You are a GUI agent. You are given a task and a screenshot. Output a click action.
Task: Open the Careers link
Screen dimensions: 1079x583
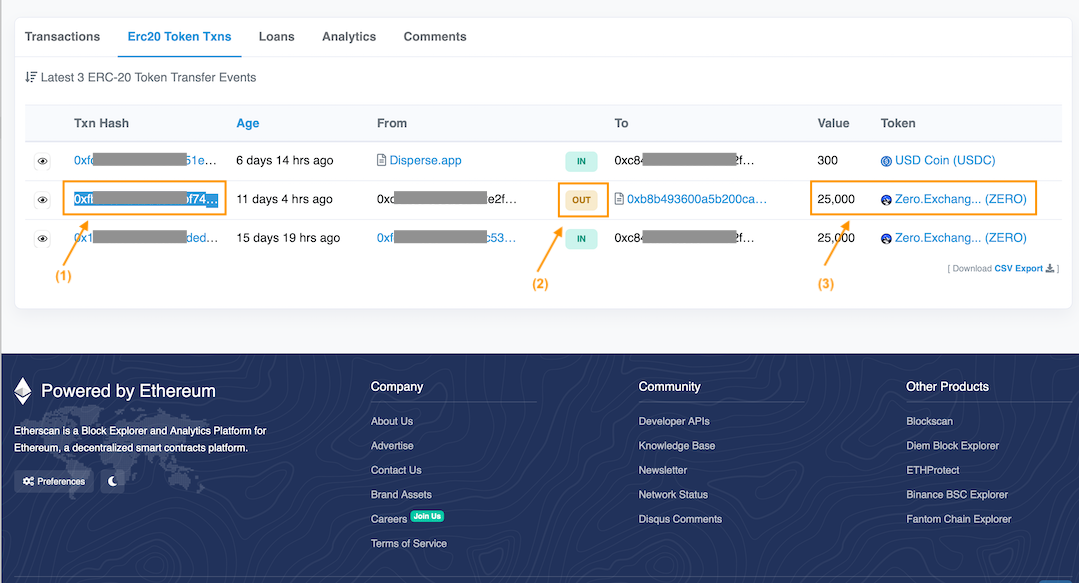(389, 519)
